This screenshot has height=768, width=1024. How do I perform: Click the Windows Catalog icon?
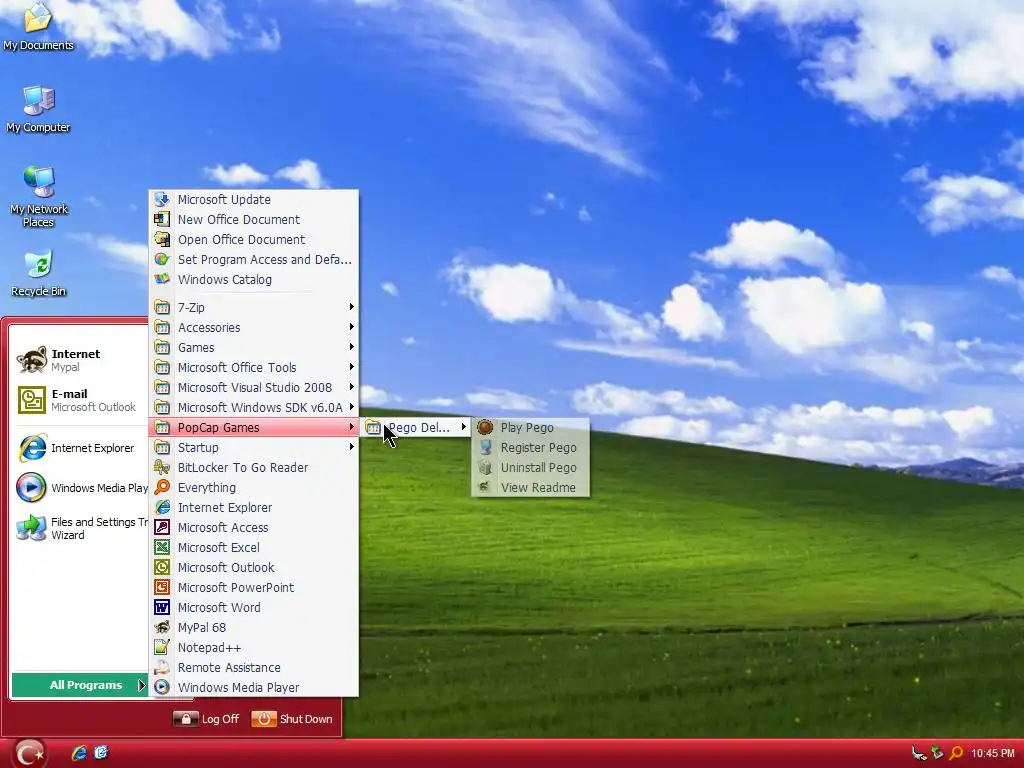(162, 280)
